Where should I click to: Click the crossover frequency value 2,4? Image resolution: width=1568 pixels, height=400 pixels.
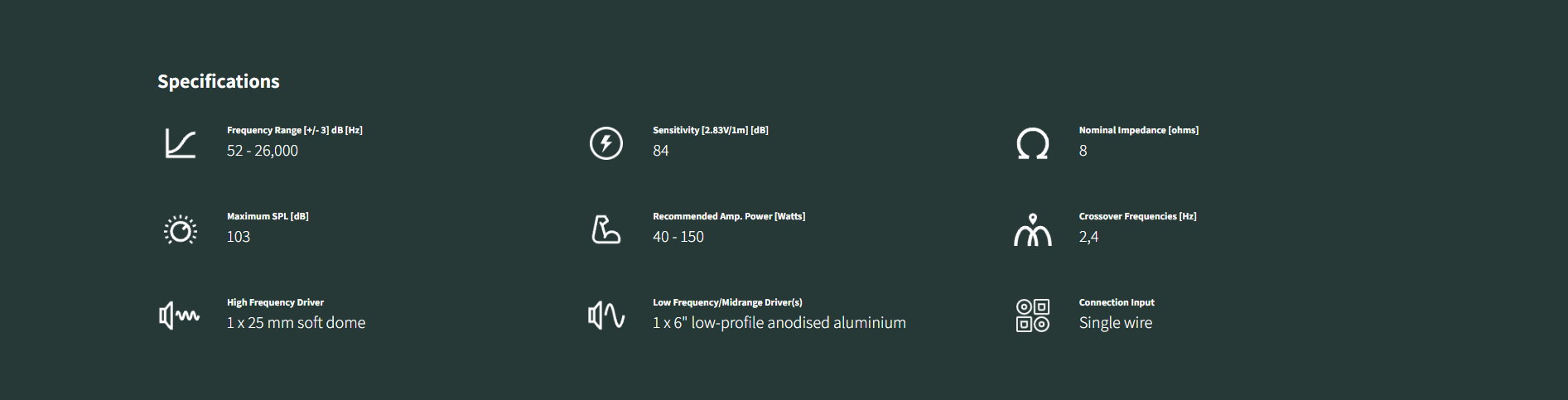click(1088, 237)
